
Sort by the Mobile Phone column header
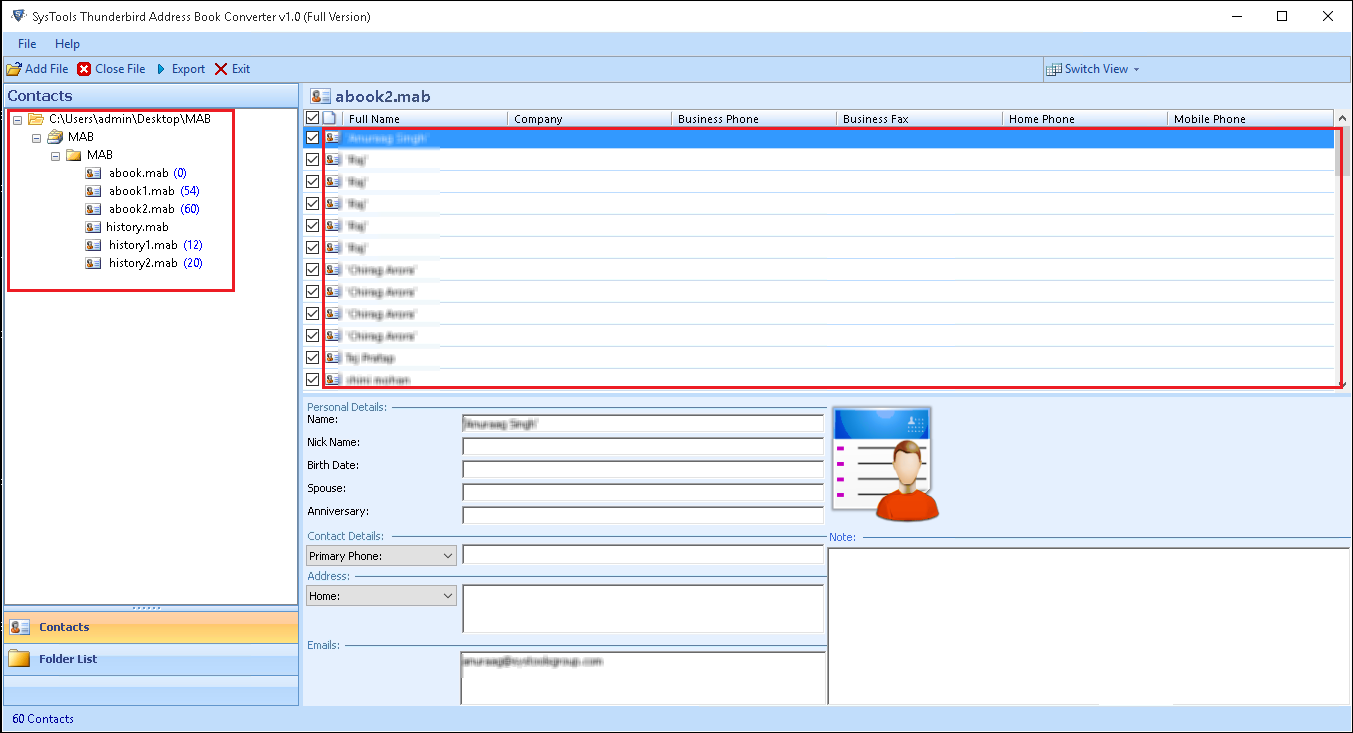click(1250, 118)
